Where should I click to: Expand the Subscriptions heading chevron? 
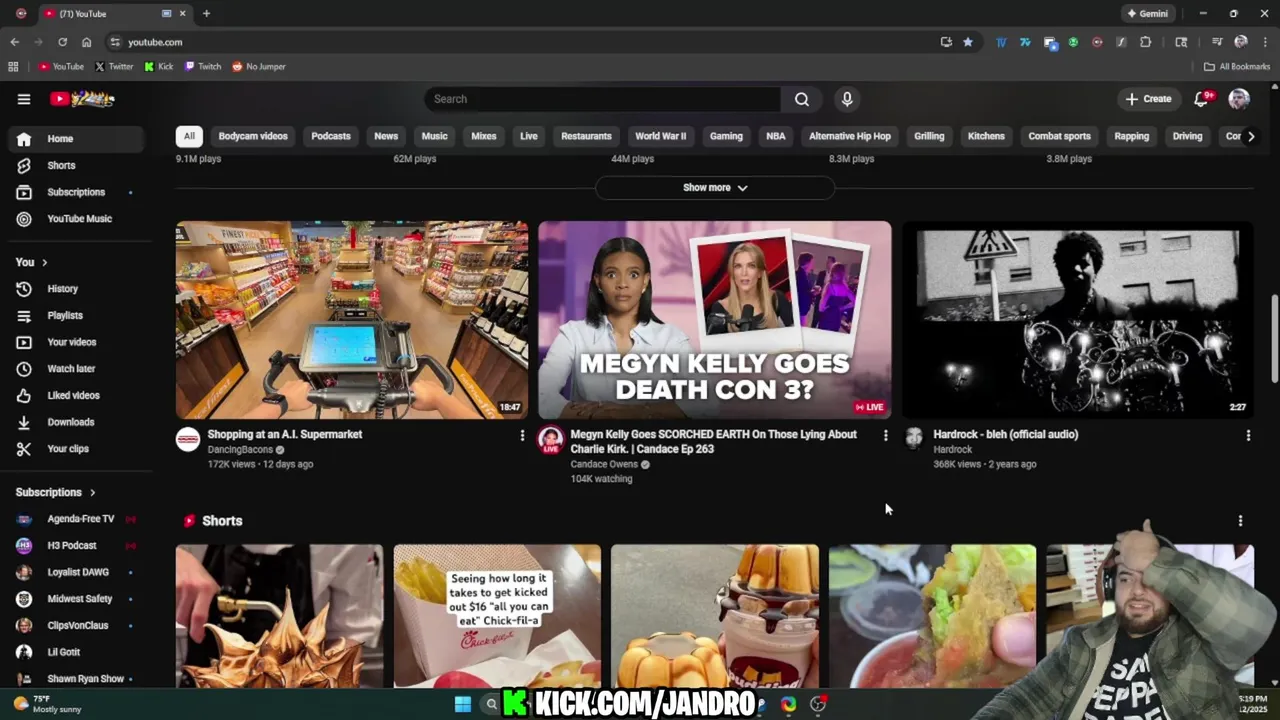[x=92, y=492]
